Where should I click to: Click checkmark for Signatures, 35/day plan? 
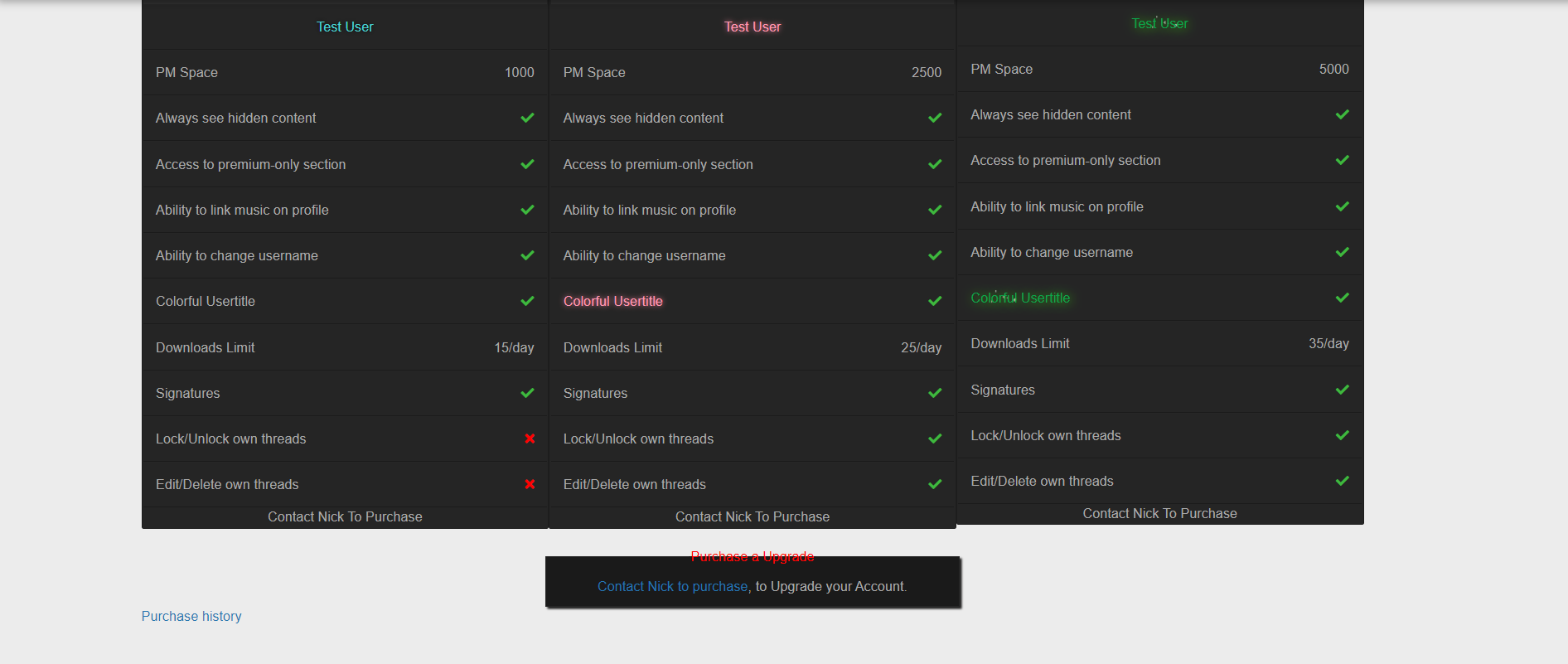click(x=1343, y=390)
